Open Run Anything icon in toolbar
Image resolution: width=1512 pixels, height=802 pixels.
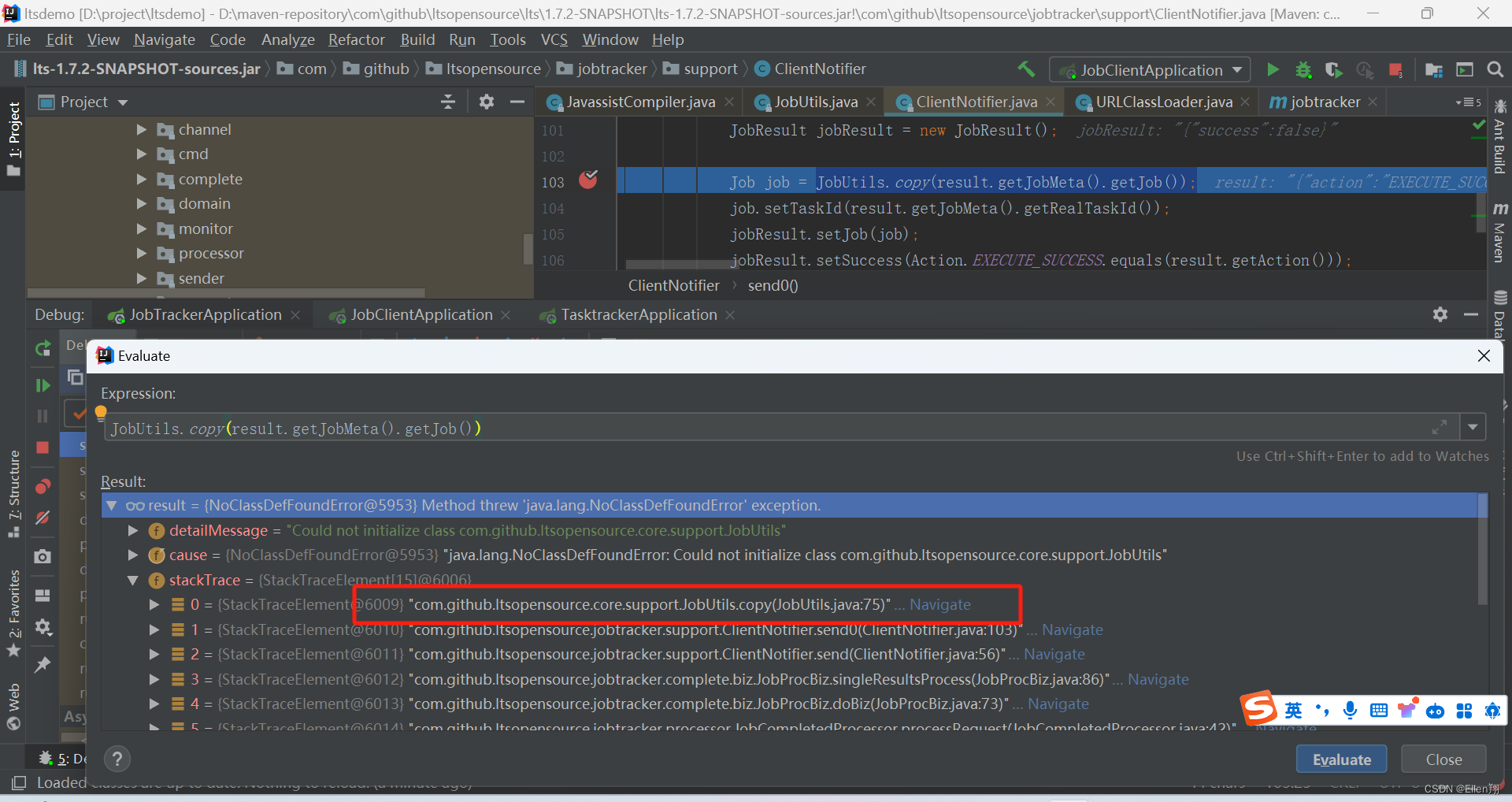click(x=1464, y=69)
